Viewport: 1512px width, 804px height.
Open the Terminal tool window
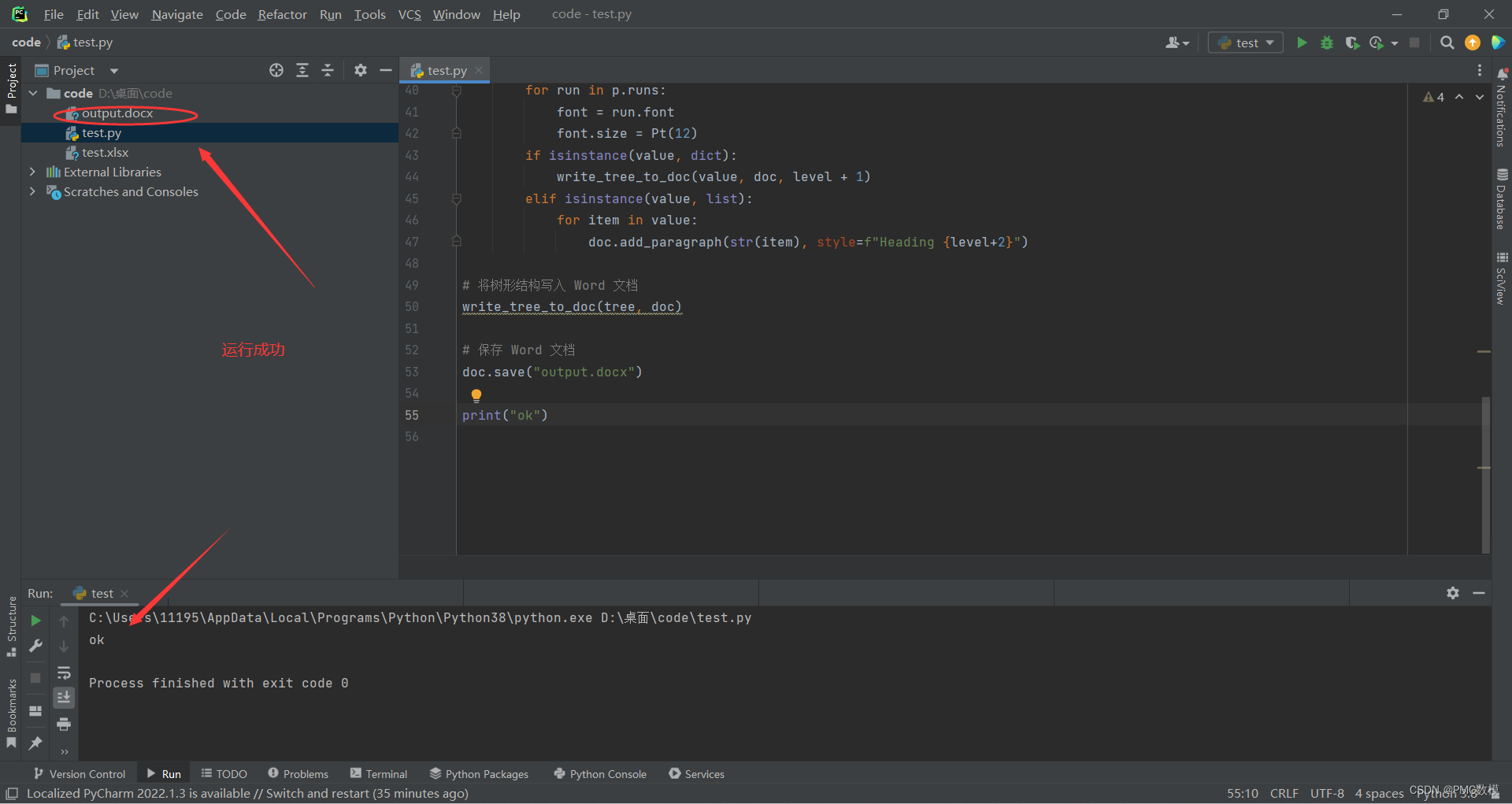379,774
